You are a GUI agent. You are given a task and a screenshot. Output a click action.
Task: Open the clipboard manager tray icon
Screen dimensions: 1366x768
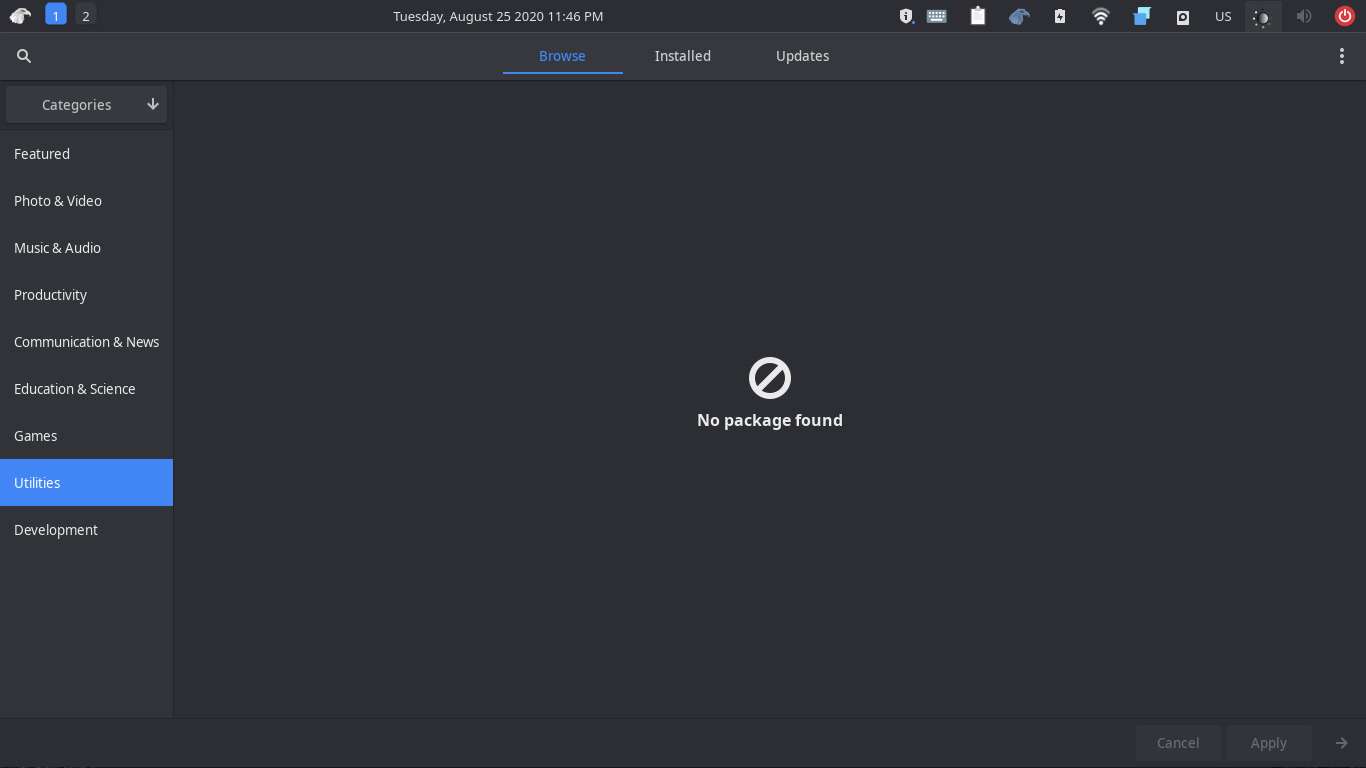pyautogui.click(x=978, y=16)
